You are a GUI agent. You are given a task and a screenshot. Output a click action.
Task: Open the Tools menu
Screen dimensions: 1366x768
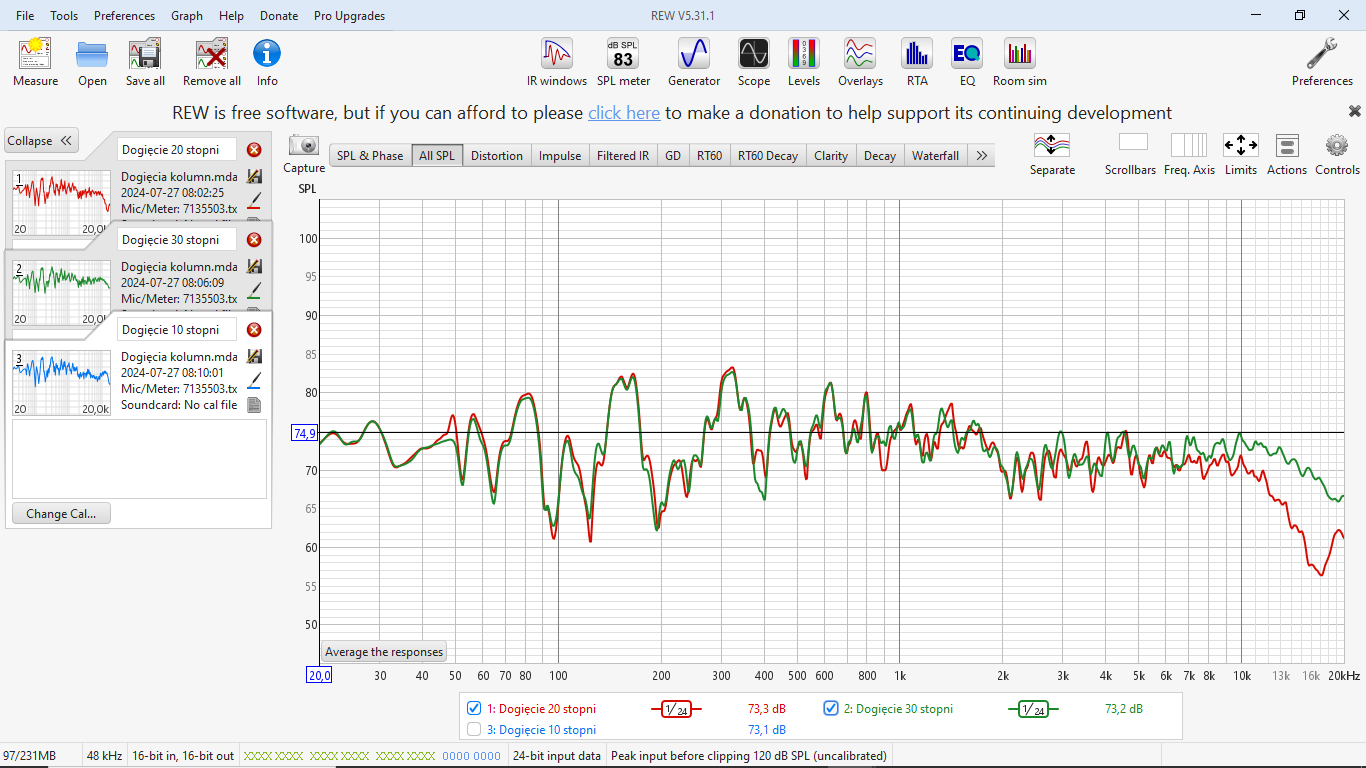pos(64,16)
